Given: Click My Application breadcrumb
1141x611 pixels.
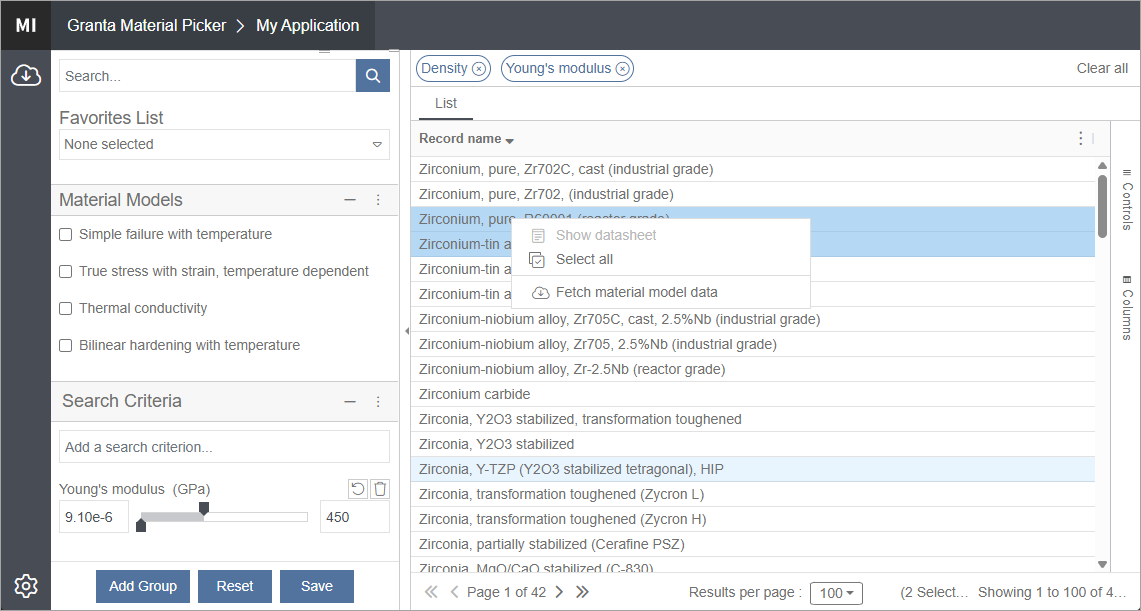Looking at the screenshot, I should (308, 25).
